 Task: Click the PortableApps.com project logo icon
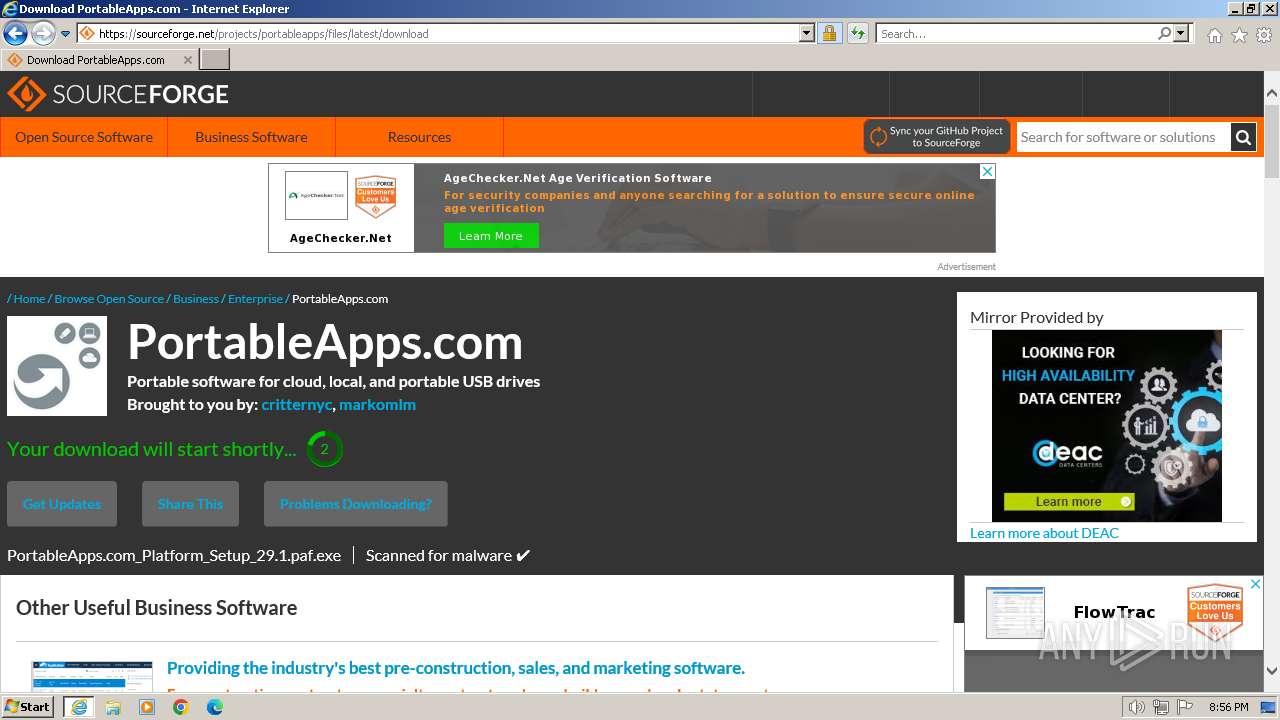[x=57, y=366]
